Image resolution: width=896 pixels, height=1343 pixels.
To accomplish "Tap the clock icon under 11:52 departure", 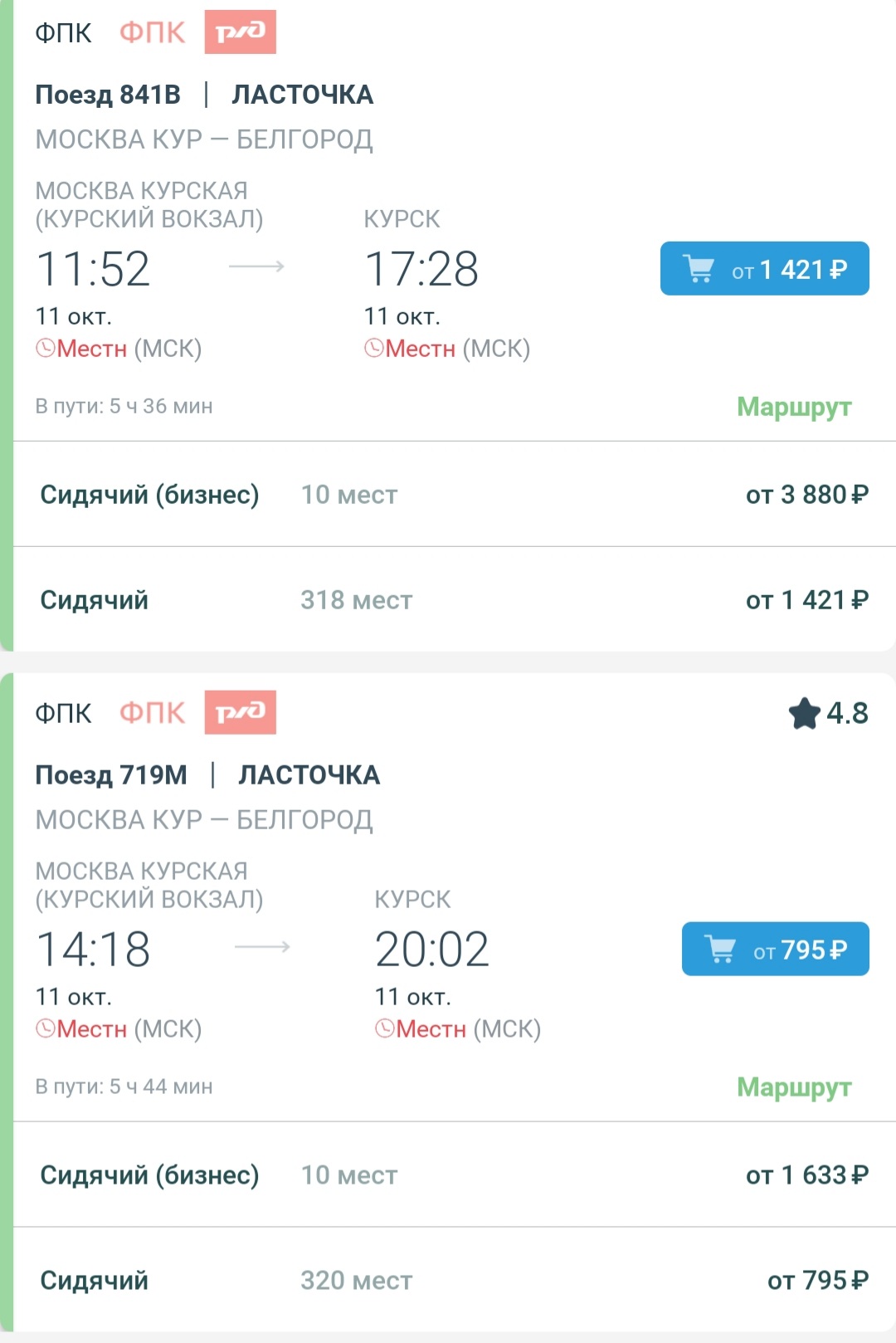I will coord(45,349).
